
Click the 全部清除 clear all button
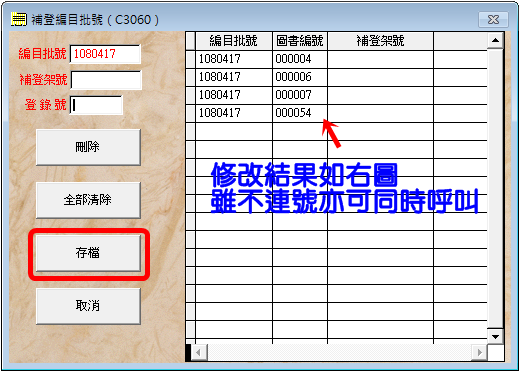point(88,200)
